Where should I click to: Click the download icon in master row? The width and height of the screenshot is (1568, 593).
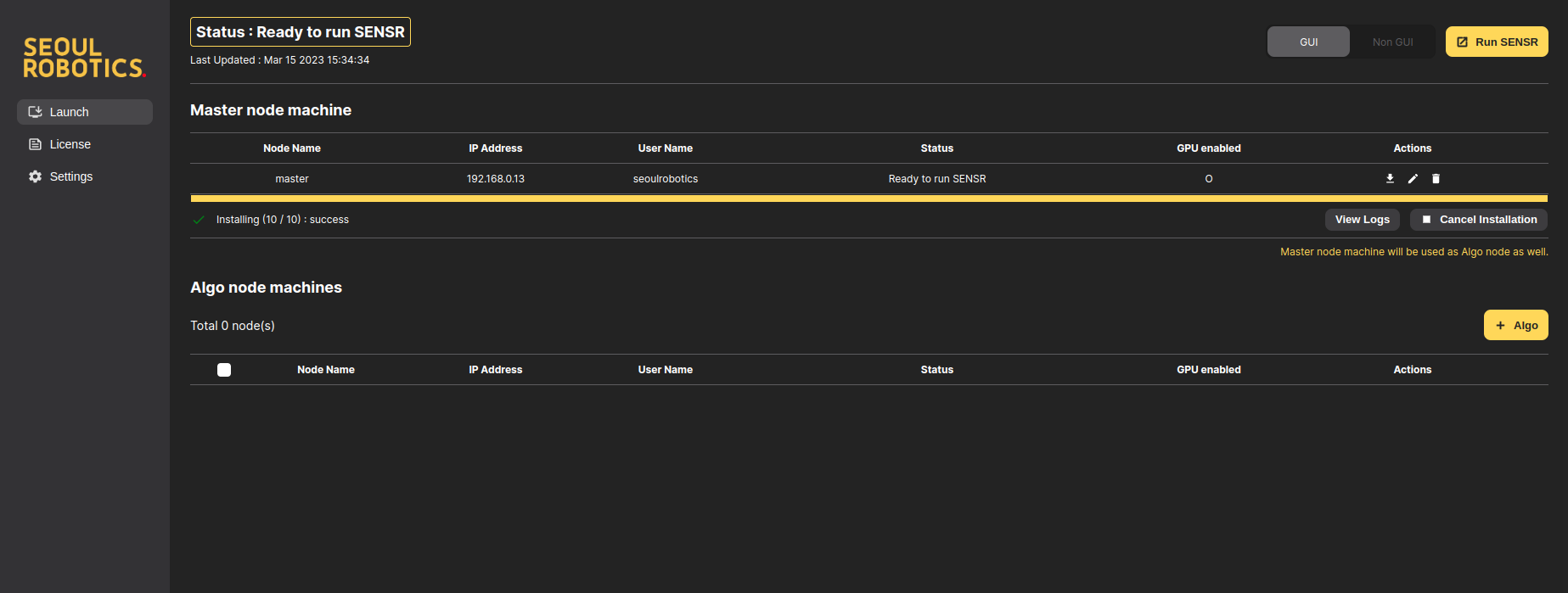tap(1390, 178)
